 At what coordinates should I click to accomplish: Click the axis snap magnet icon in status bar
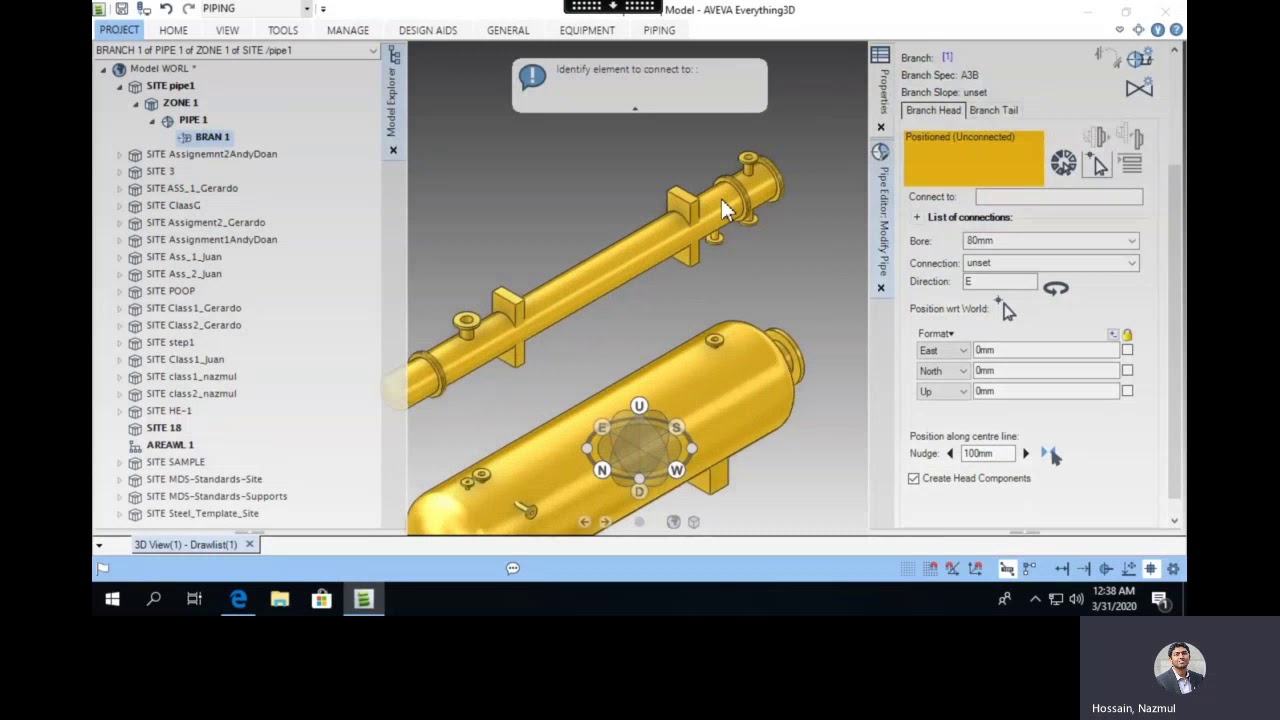pos(975,569)
